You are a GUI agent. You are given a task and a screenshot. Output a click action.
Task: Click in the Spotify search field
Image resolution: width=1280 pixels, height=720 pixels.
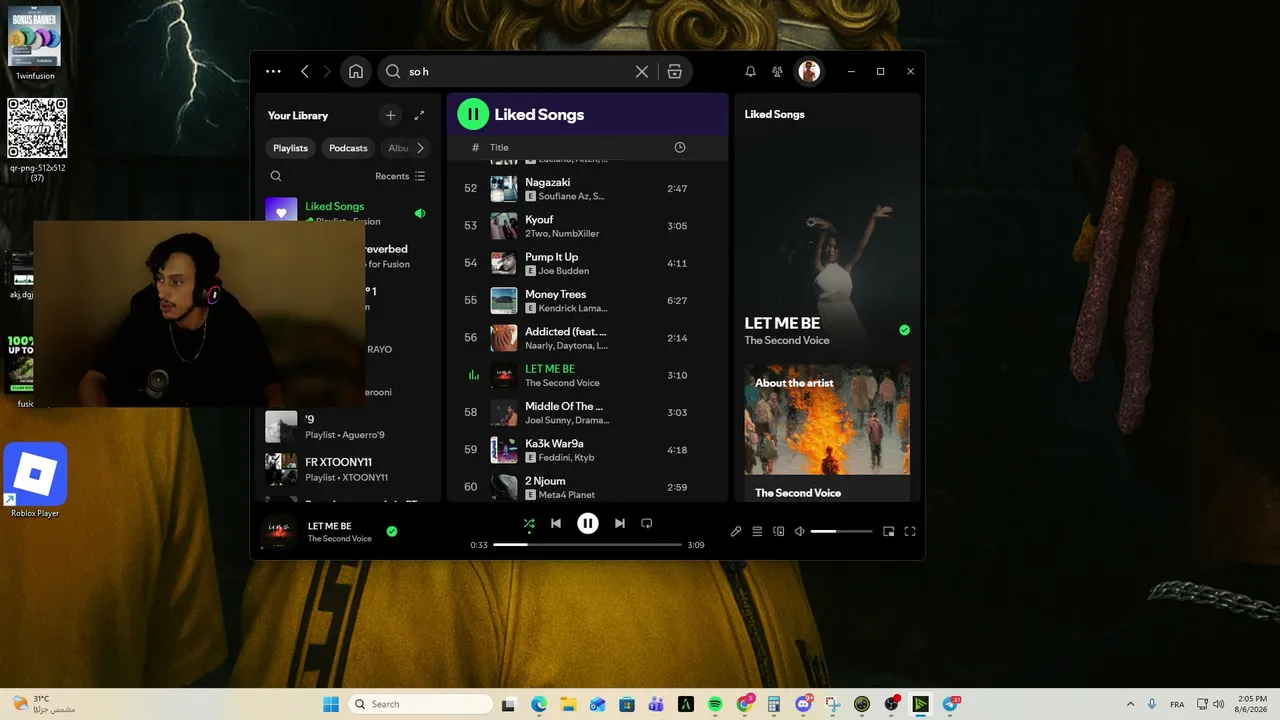(520, 72)
